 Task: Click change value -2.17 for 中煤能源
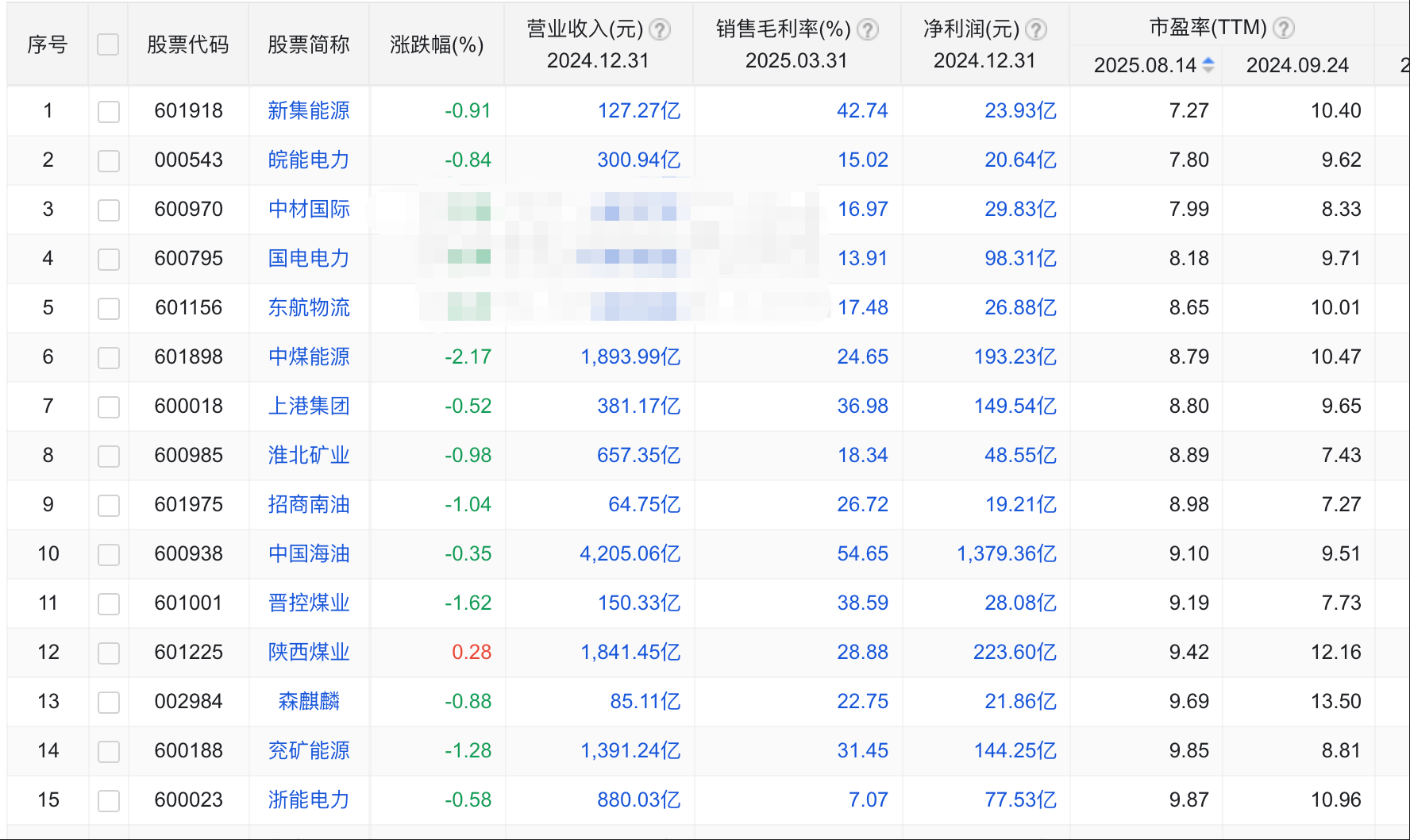[x=468, y=356]
